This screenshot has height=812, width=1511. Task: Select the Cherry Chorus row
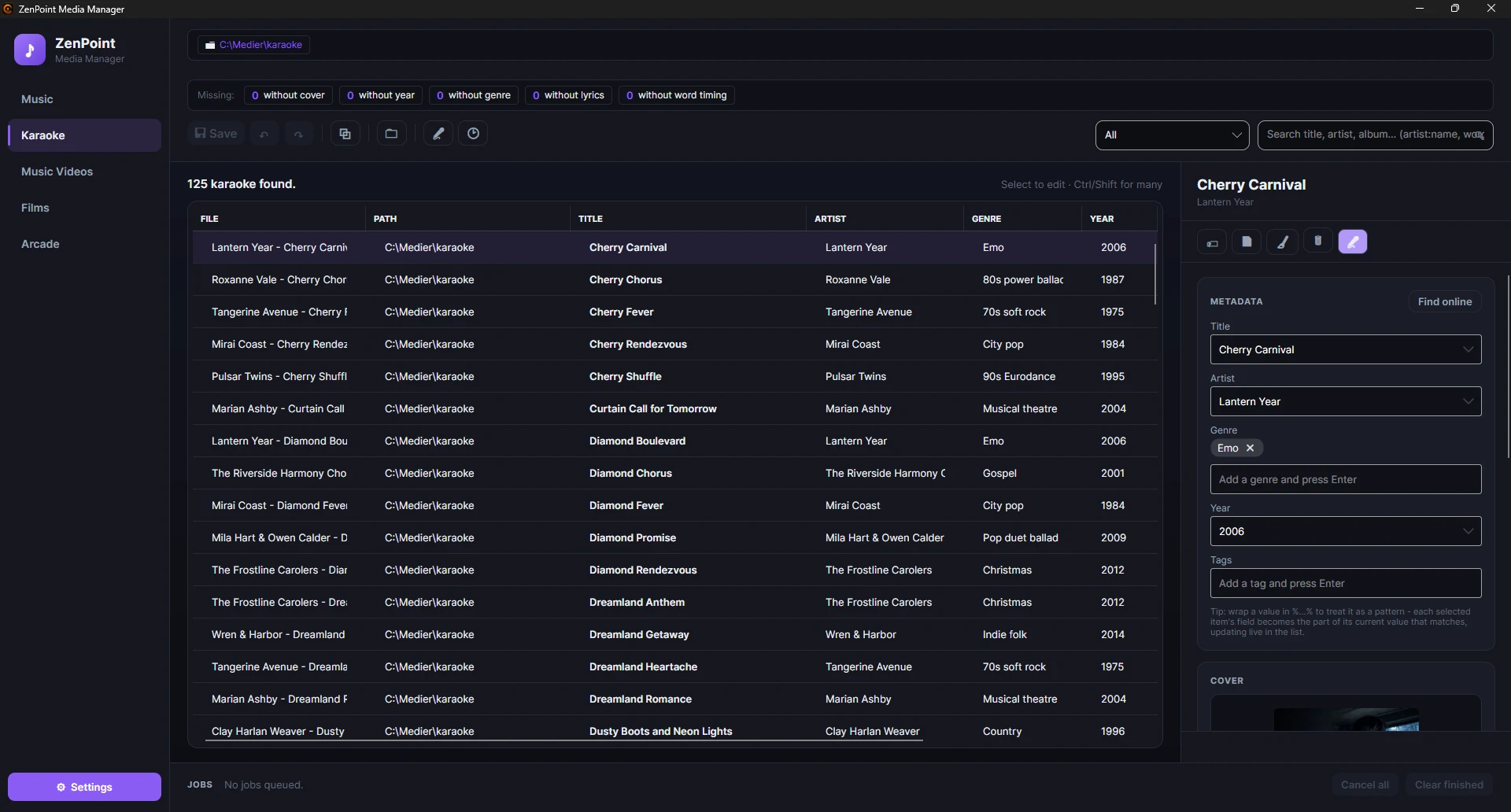(x=674, y=279)
